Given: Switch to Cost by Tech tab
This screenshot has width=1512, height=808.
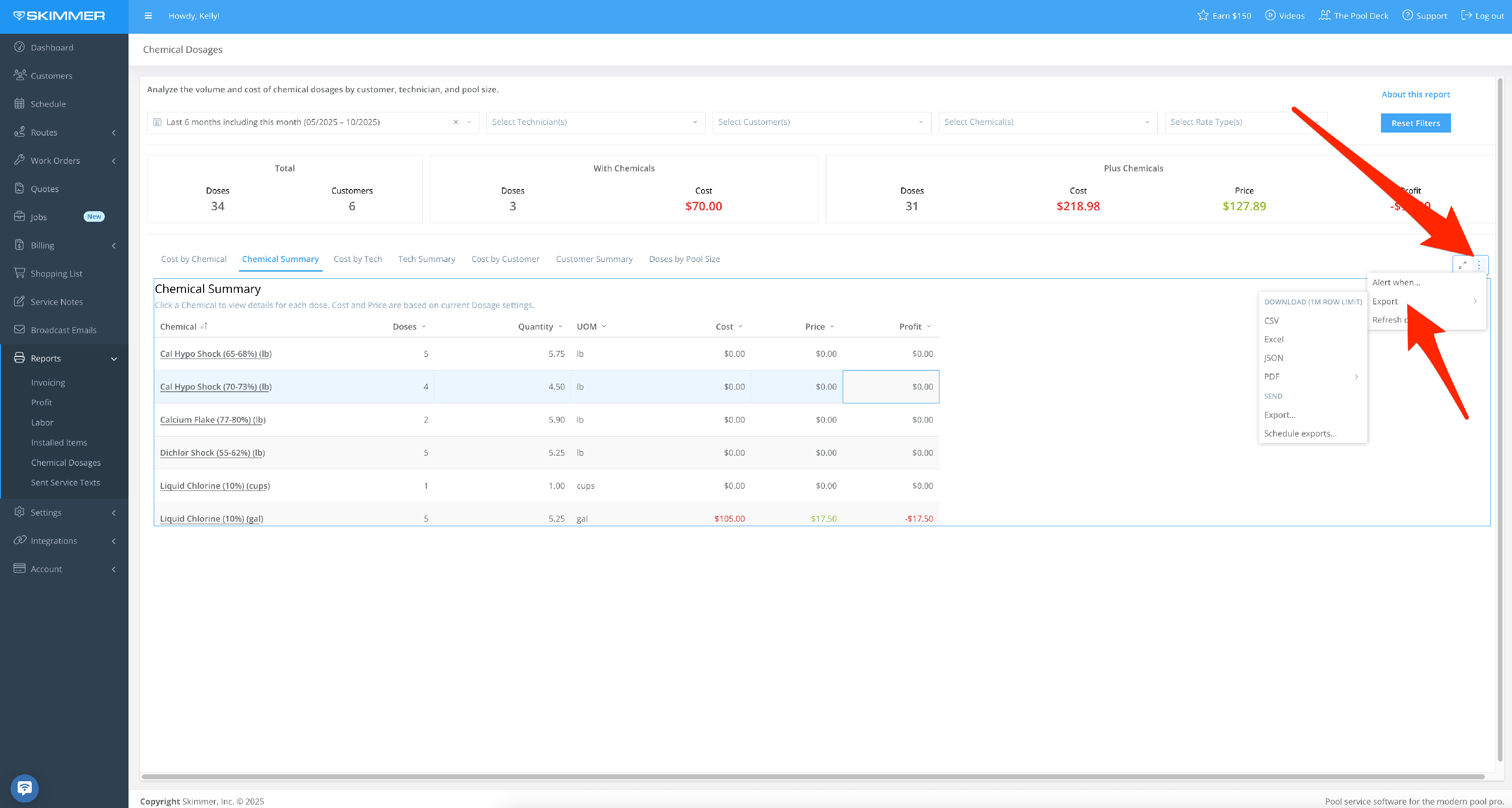Looking at the screenshot, I should (357, 259).
